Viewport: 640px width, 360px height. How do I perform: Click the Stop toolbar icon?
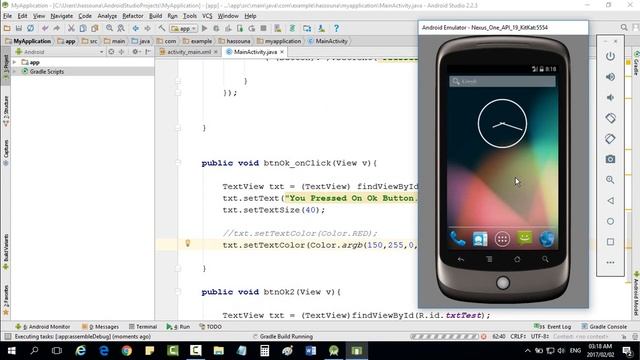coord(264,28)
